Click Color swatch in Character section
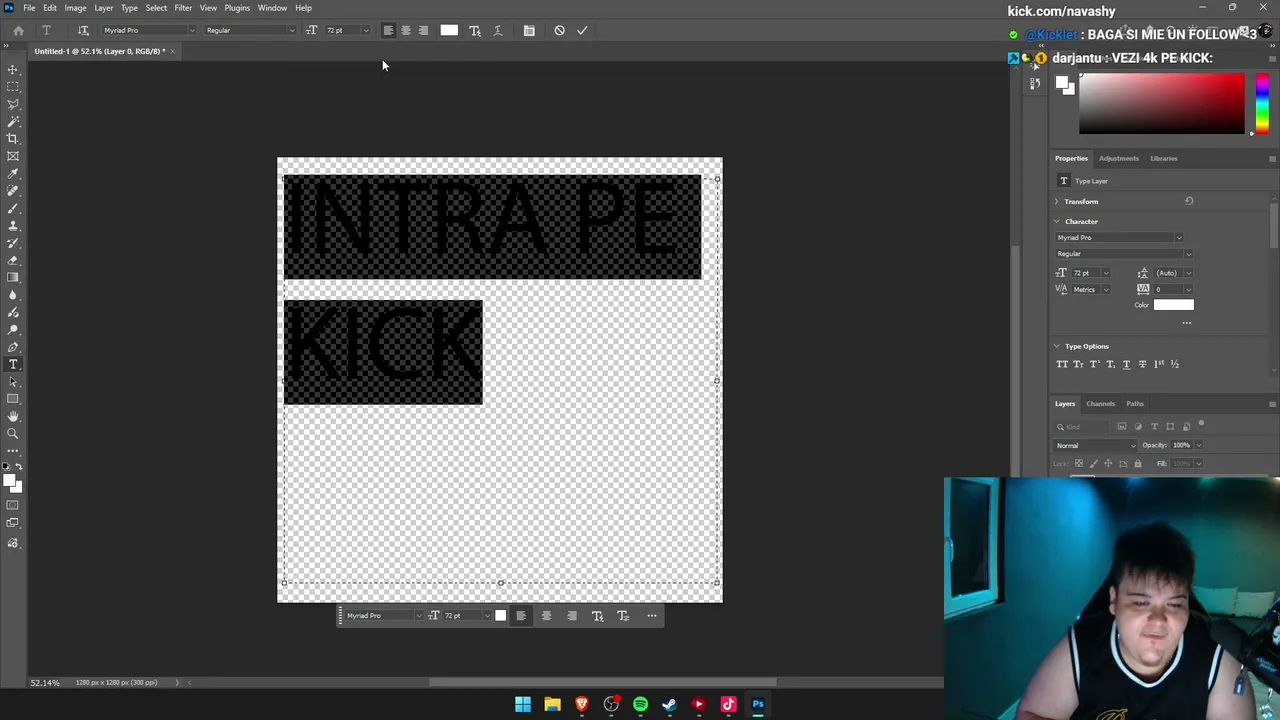The width and height of the screenshot is (1280, 720). pyautogui.click(x=1173, y=305)
